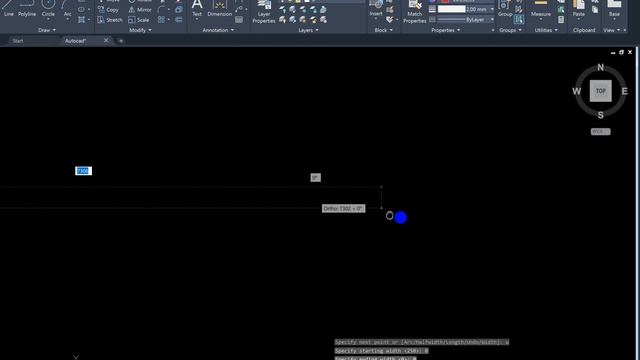The width and height of the screenshot is (640, 360).
Task: Activate the Stretch tool
Action: [110, 20]
